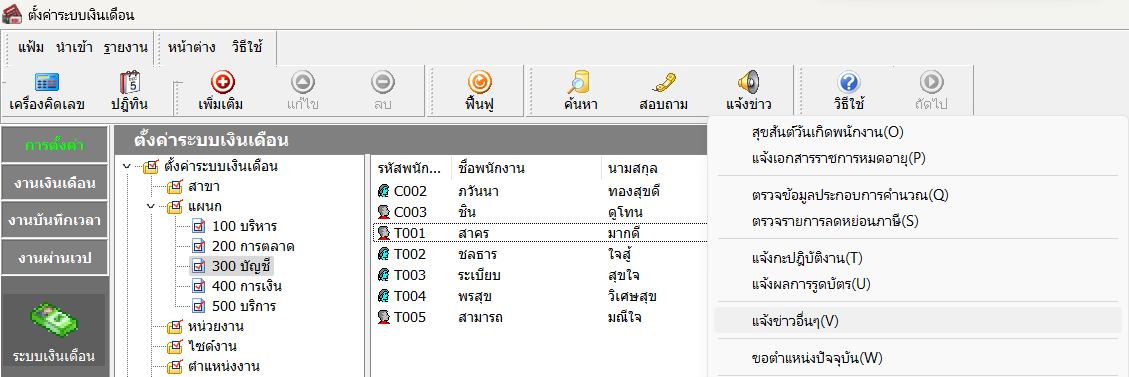Open the นำเข้า menu
This screenshot has height=377, width=1129.
click(x=73, y=48)
